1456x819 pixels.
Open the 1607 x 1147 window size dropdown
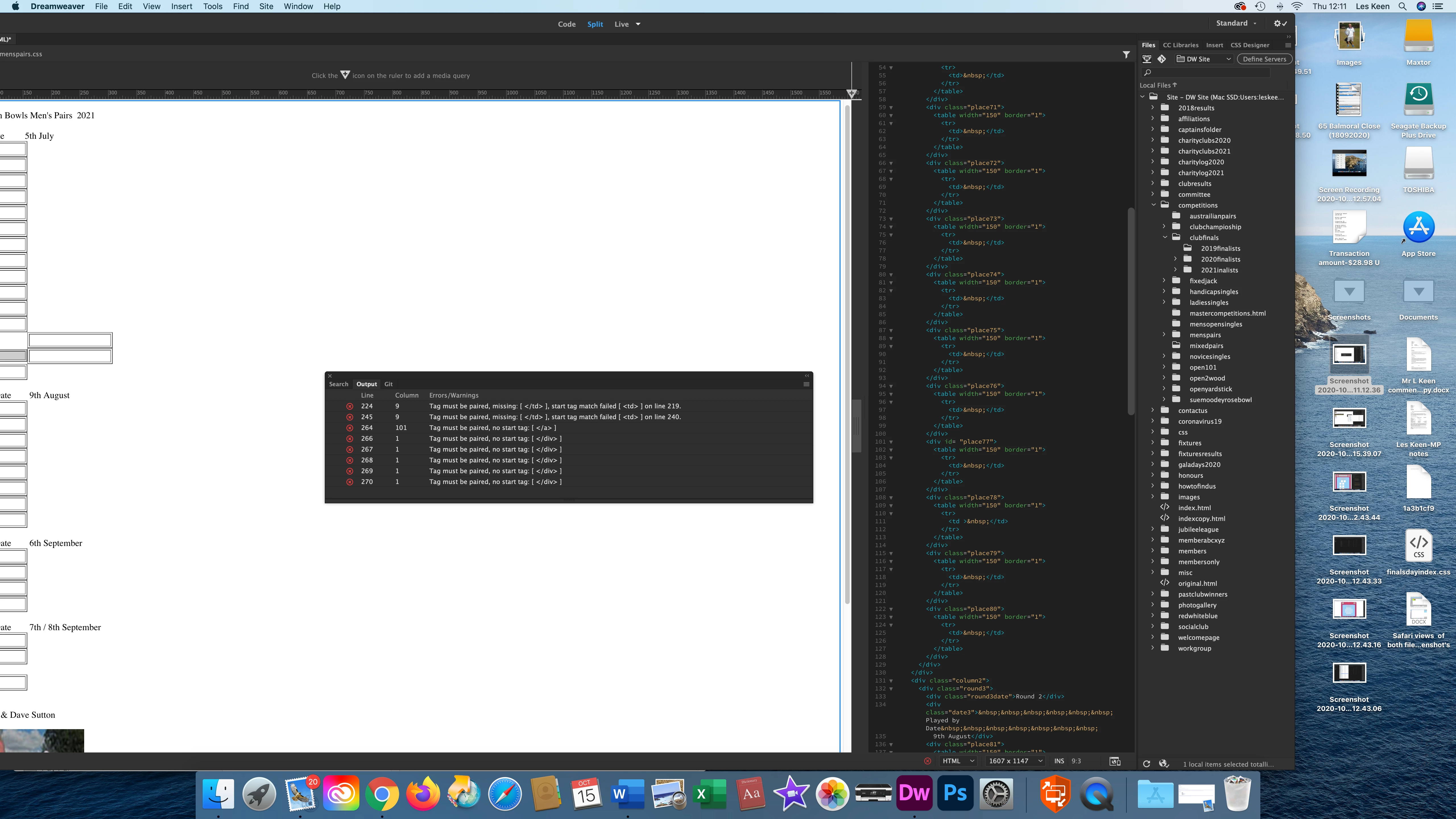pos(1015,761)
